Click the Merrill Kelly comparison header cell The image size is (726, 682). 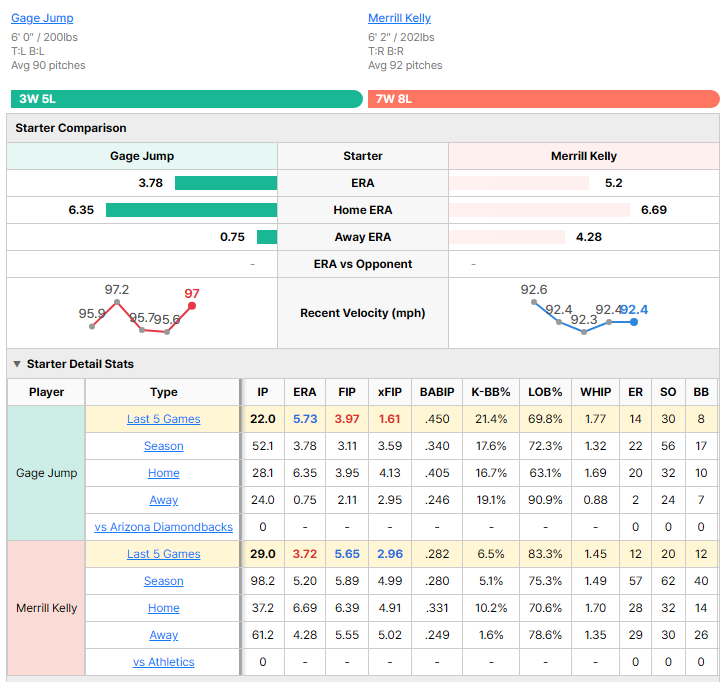584,156
